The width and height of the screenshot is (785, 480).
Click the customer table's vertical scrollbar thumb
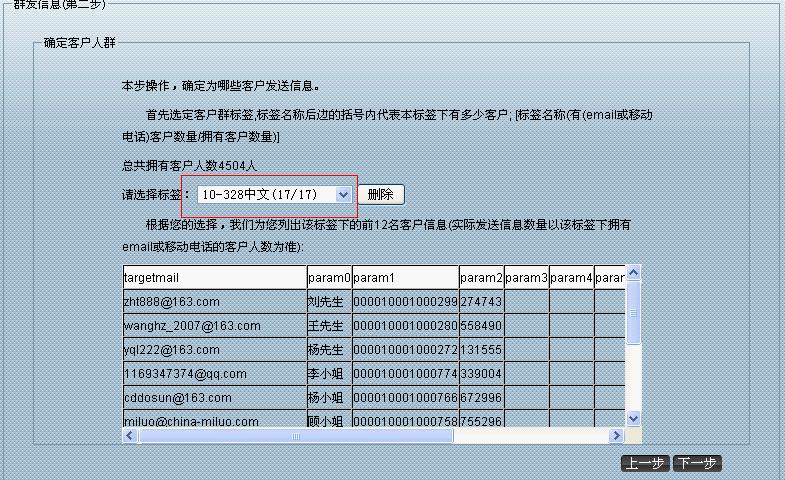632,312
